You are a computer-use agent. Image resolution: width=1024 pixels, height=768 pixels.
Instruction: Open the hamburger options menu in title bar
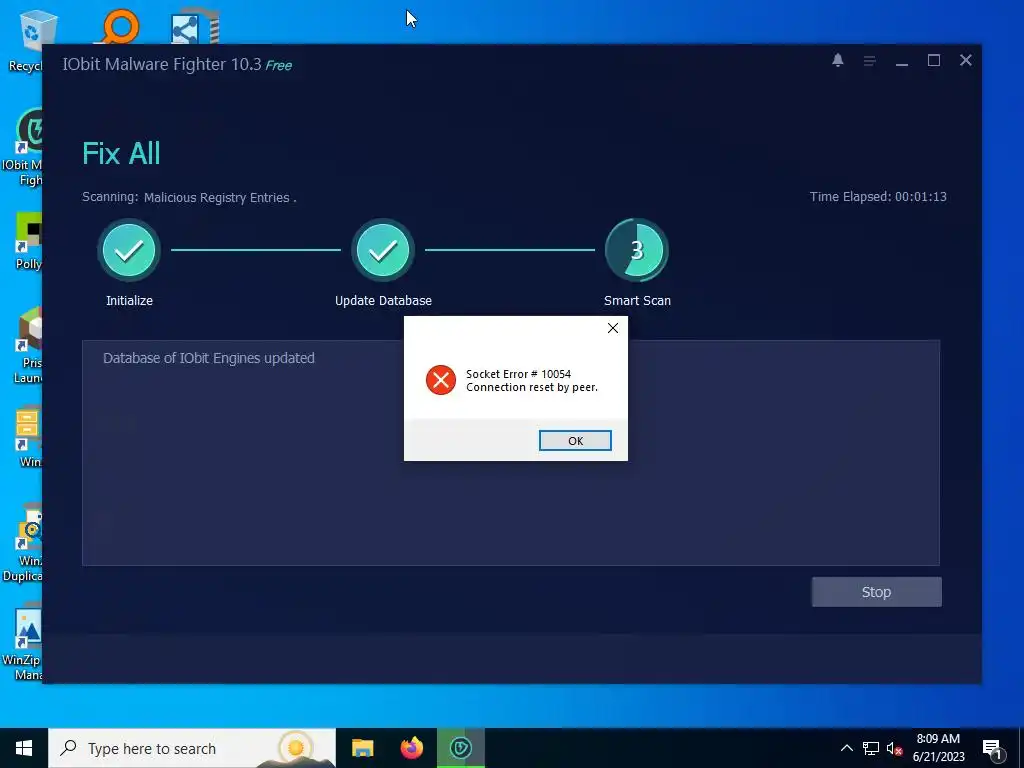(x=869, y=61)
